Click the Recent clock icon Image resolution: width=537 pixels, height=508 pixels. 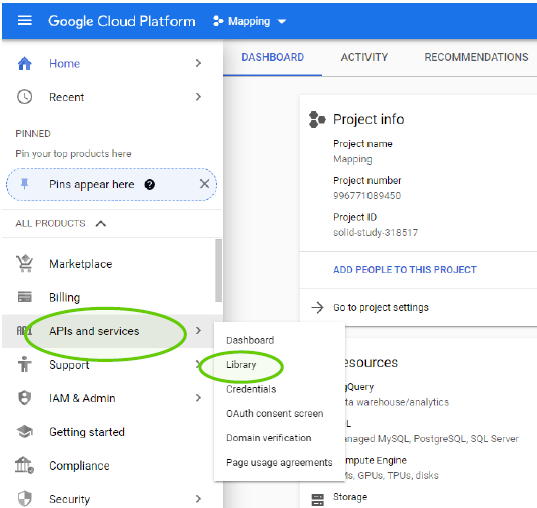click(25, 97)
